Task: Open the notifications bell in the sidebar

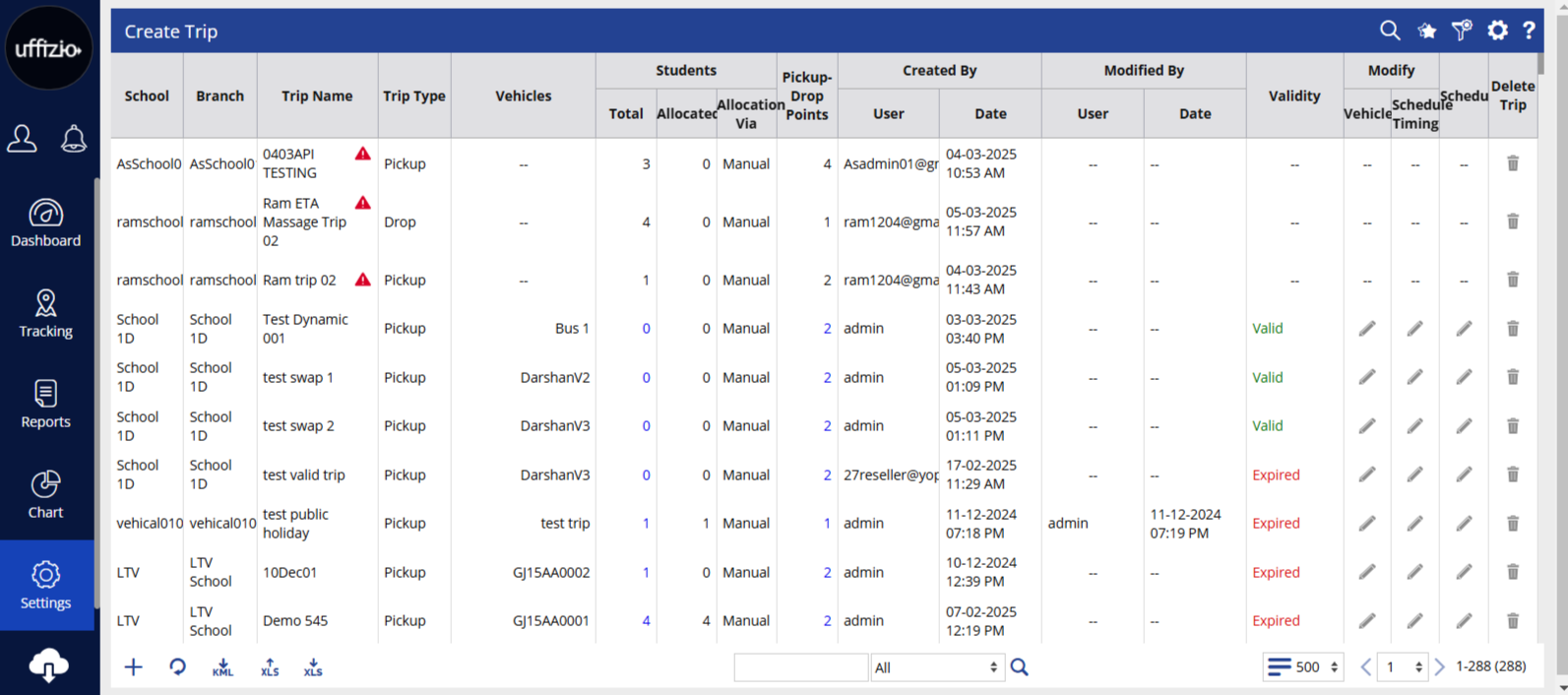Action: pos(74,139)
